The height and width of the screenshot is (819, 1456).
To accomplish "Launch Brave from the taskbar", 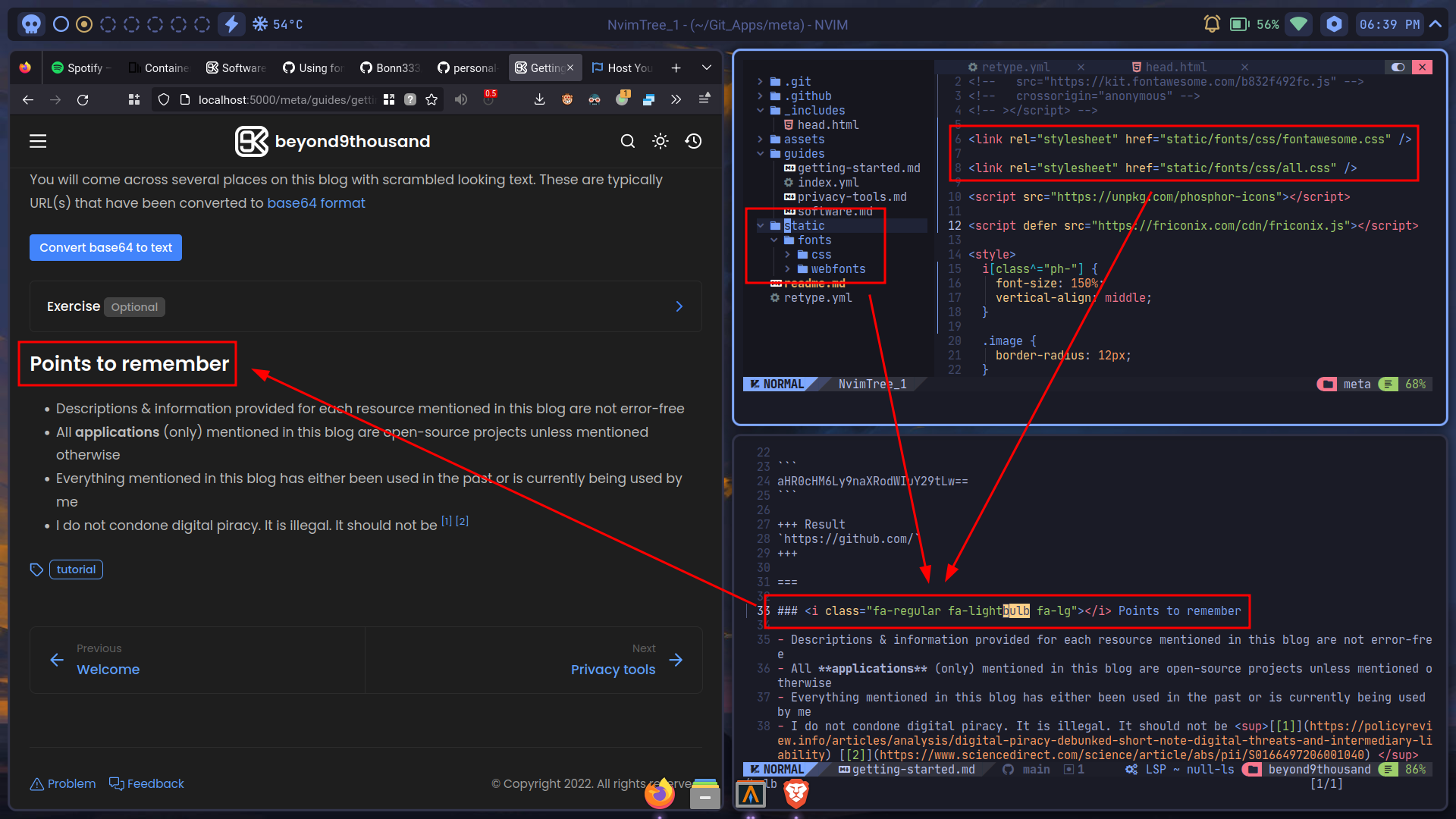I will pyautogui.click(x=795, y=795).
